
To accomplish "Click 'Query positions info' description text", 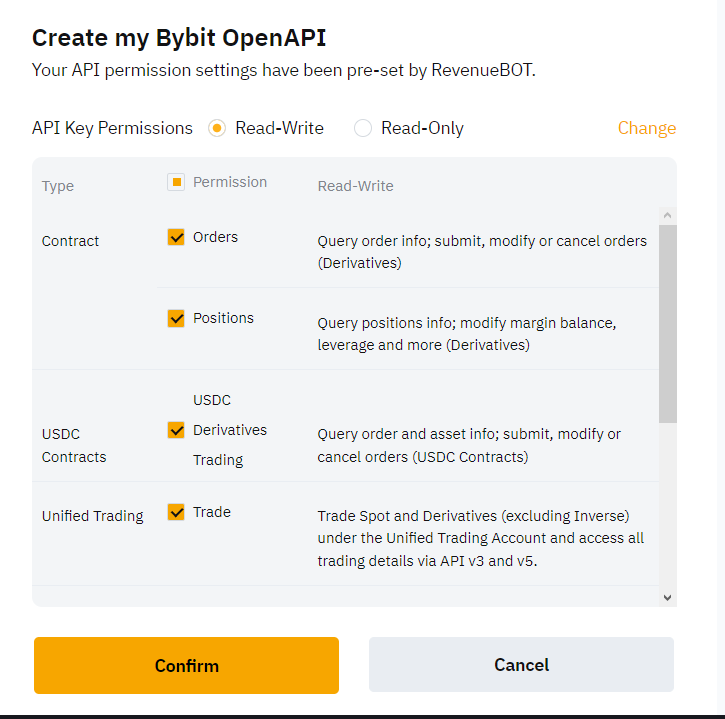I will (x=467, y=334).
